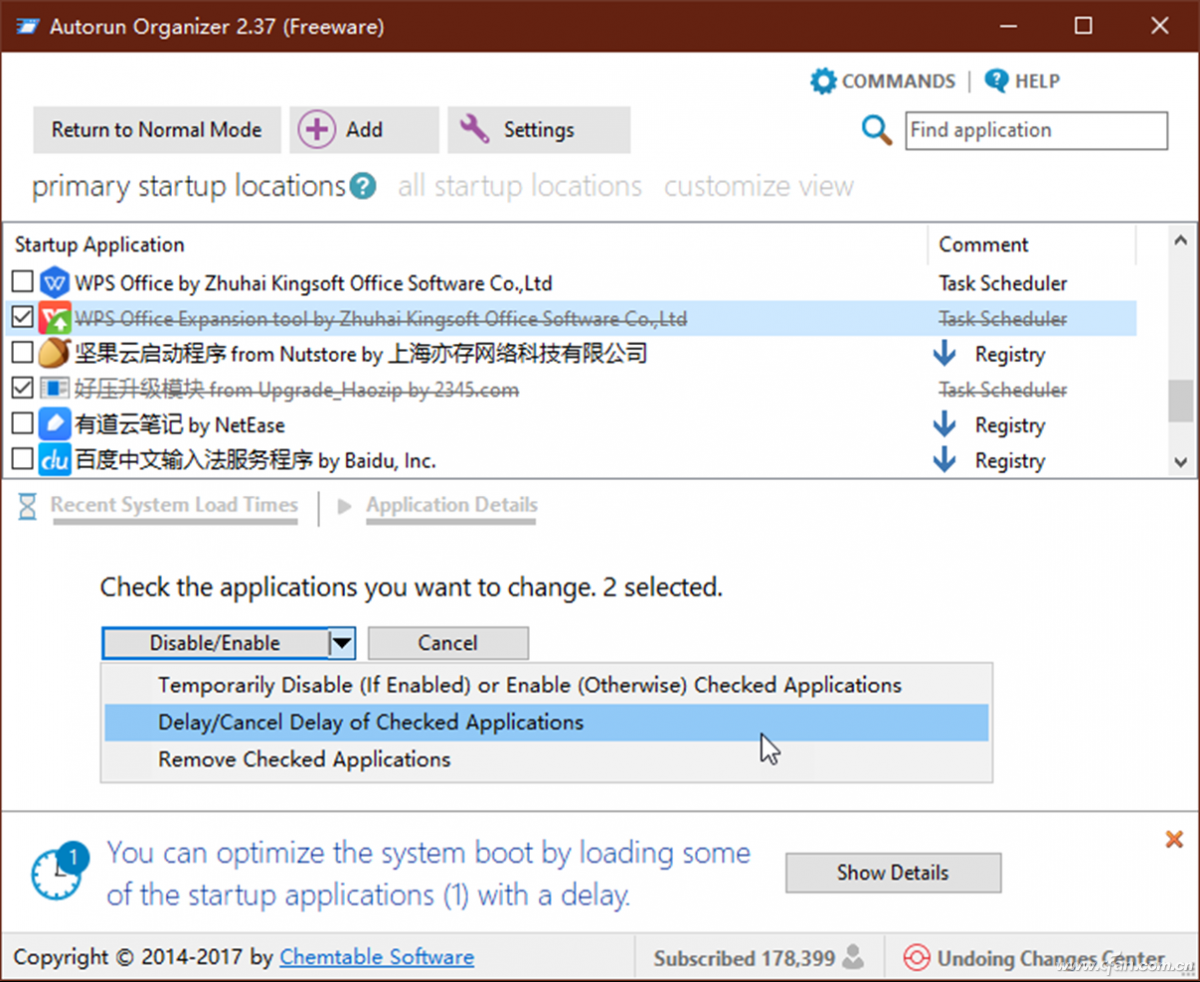This screenshot has width=1200, height=982.
Task: Expand the Application Details section
Action: (x=451, y=506)
